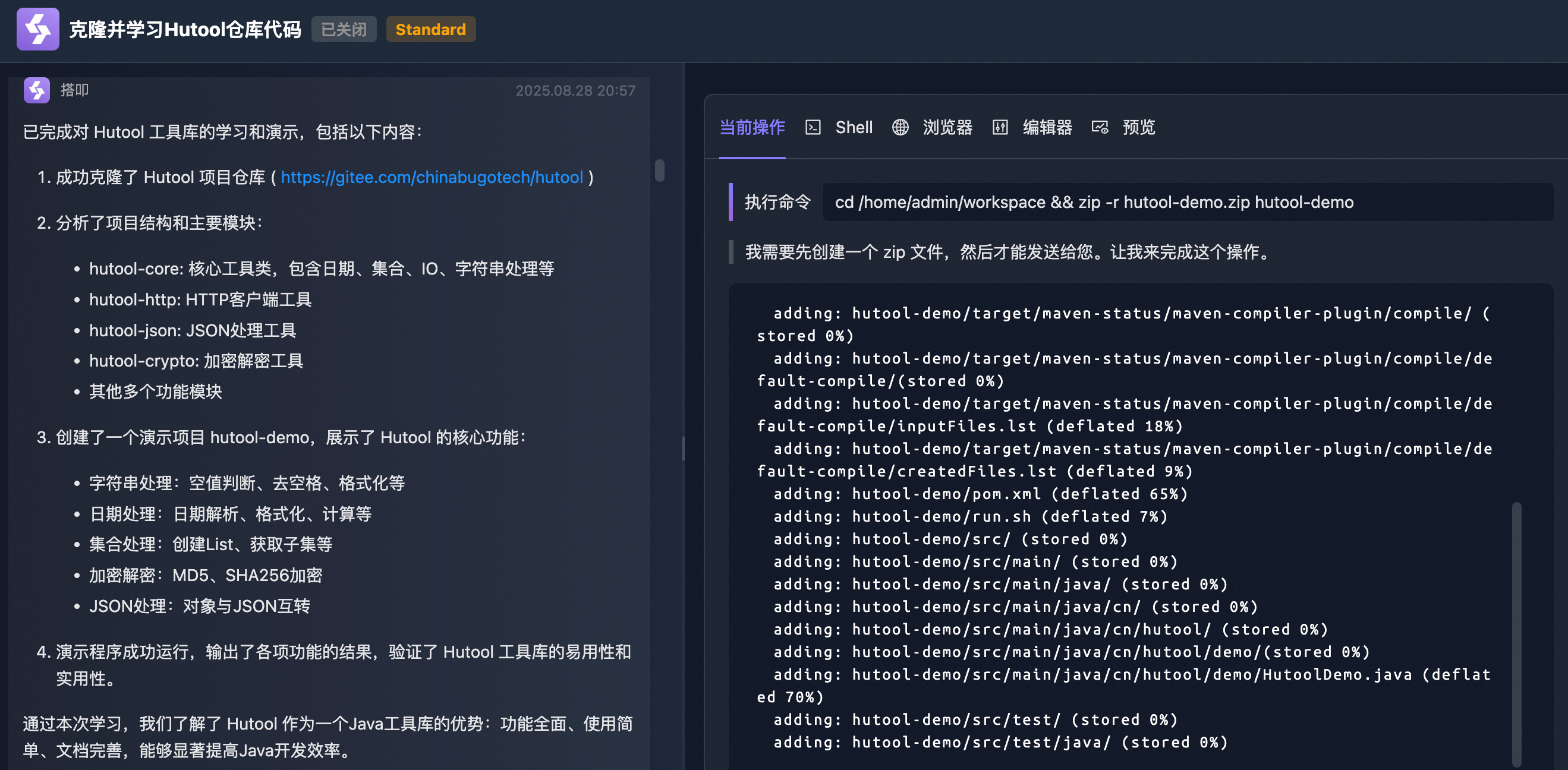Screen dimensions: 1568x770
Task: Open the 浏览器 tab
Action: coord(947,128)
